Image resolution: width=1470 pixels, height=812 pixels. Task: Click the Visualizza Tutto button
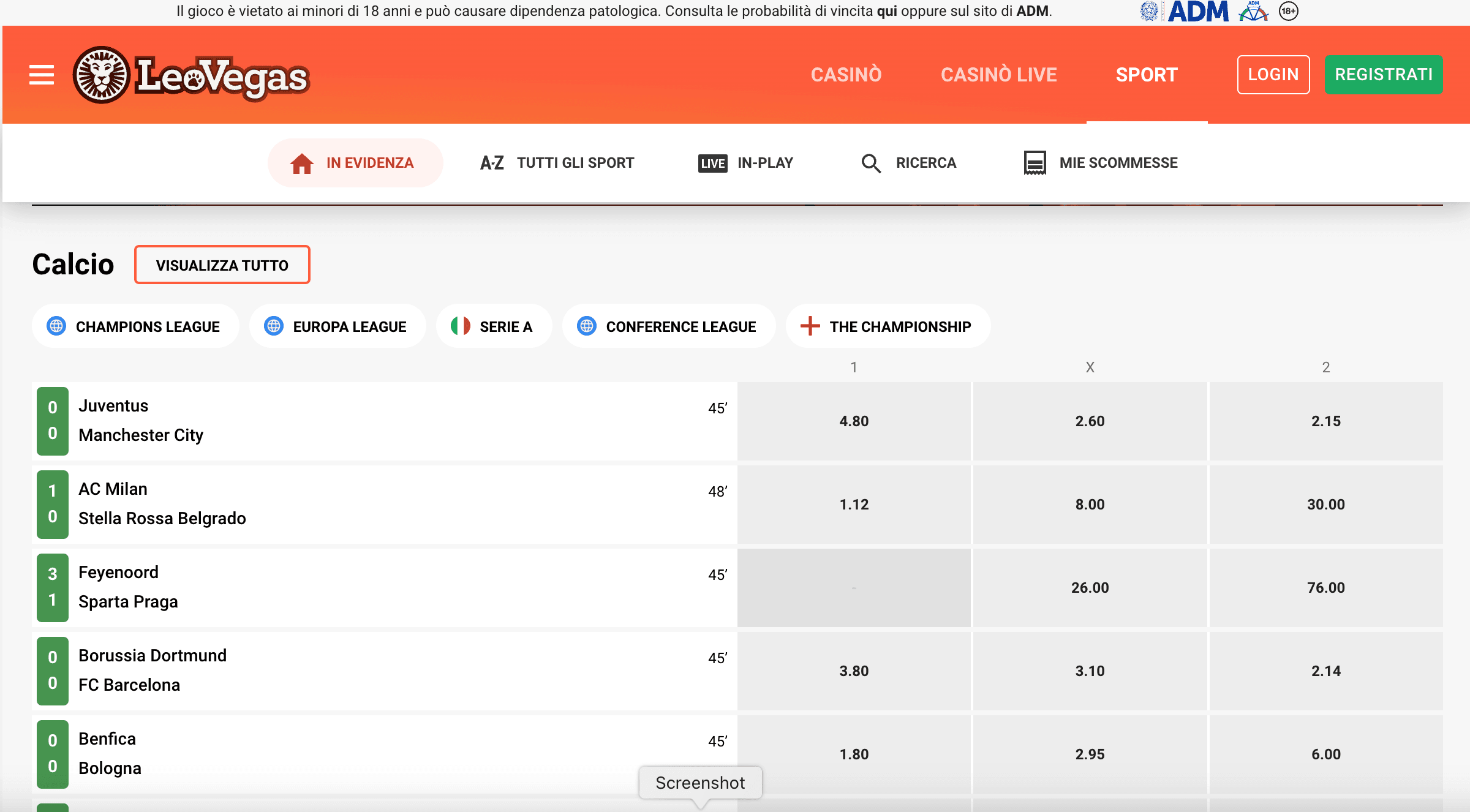click(x=222, y=265)
